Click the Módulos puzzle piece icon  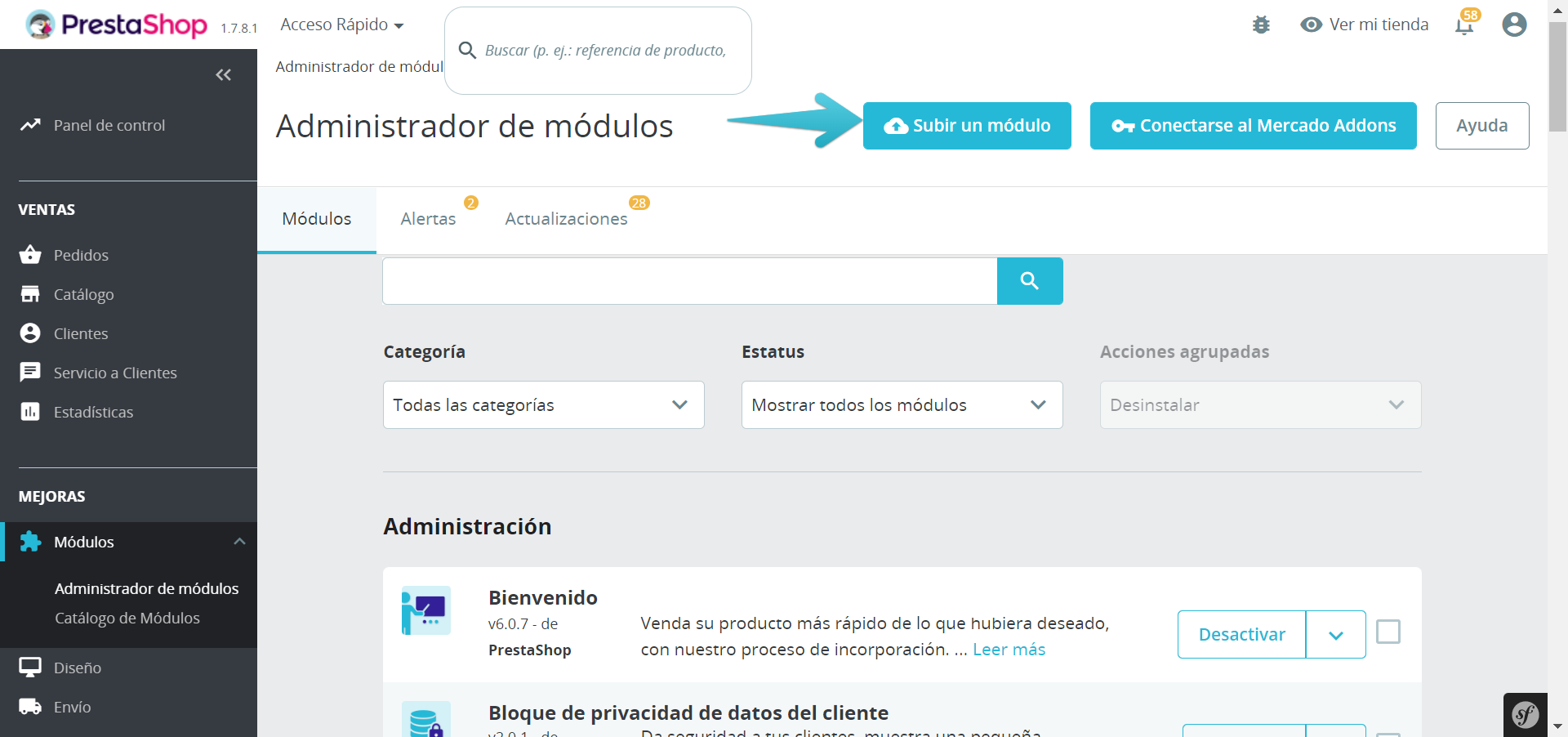tap(30, 542)
